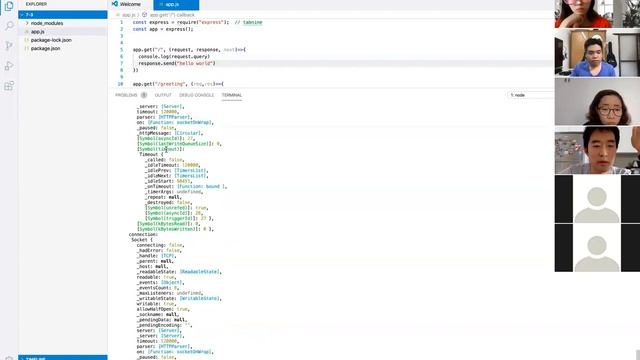Open the Problems panel tab
The image size is (640, 360).
(x=126, y=95)
